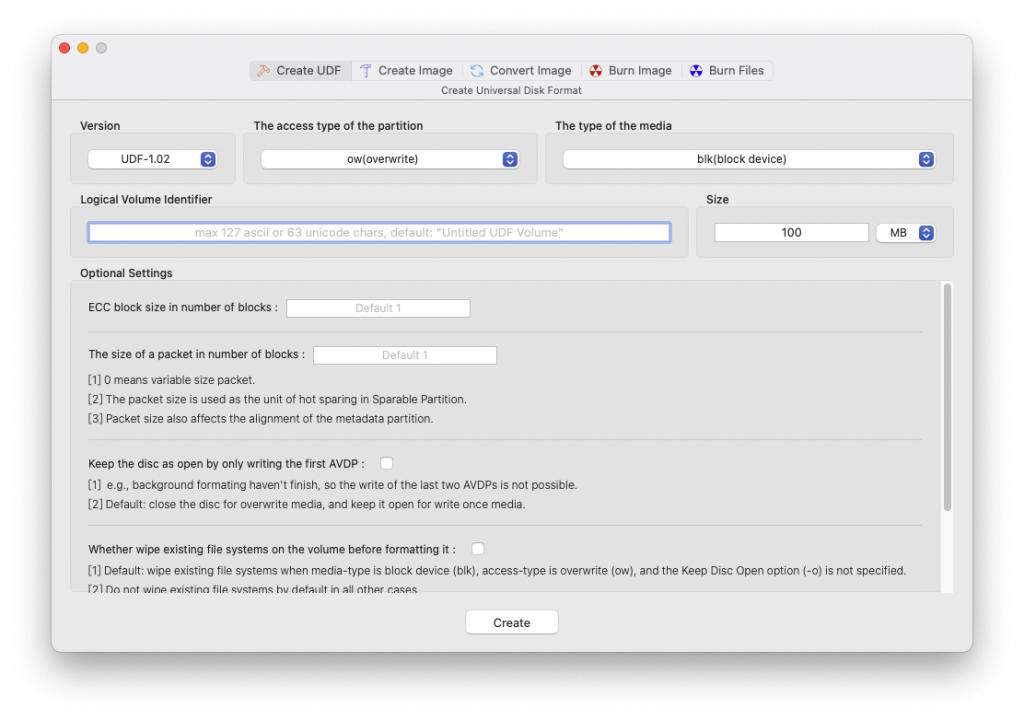The width and height of the screenshot is (1024, 720).
Task: Open the blk(block device) media type dropdown
Action: pos(749,159)
